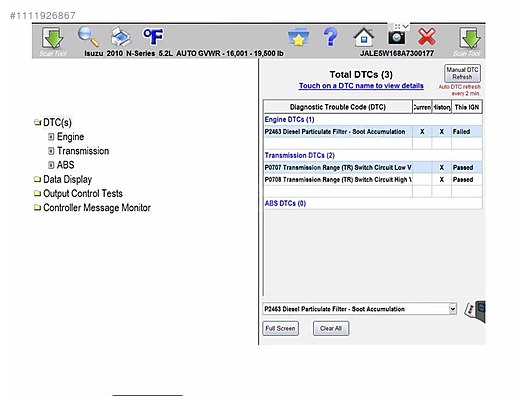The height and width of the screenshot is (396, 528).
Task: Click the Failed status for P2463
Action: tap(461, 132)
